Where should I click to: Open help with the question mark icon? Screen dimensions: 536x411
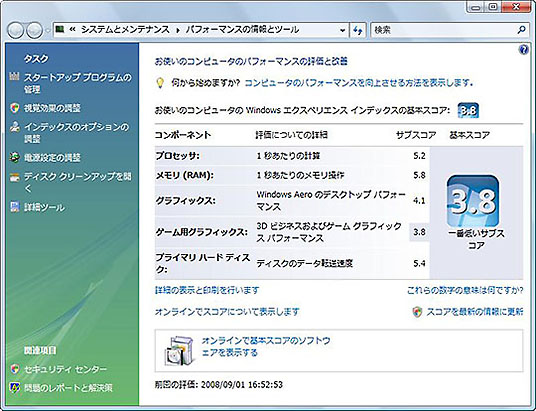coord(523,50)
